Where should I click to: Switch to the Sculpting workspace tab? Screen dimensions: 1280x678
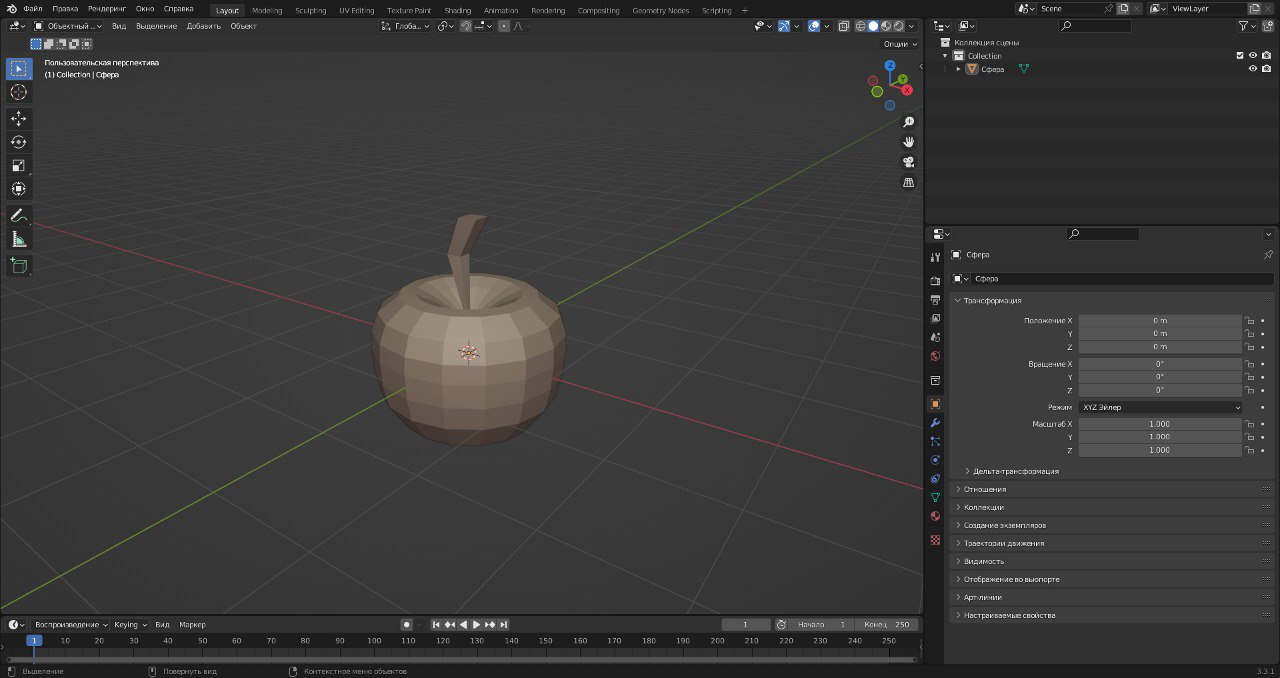click(310, 11)
